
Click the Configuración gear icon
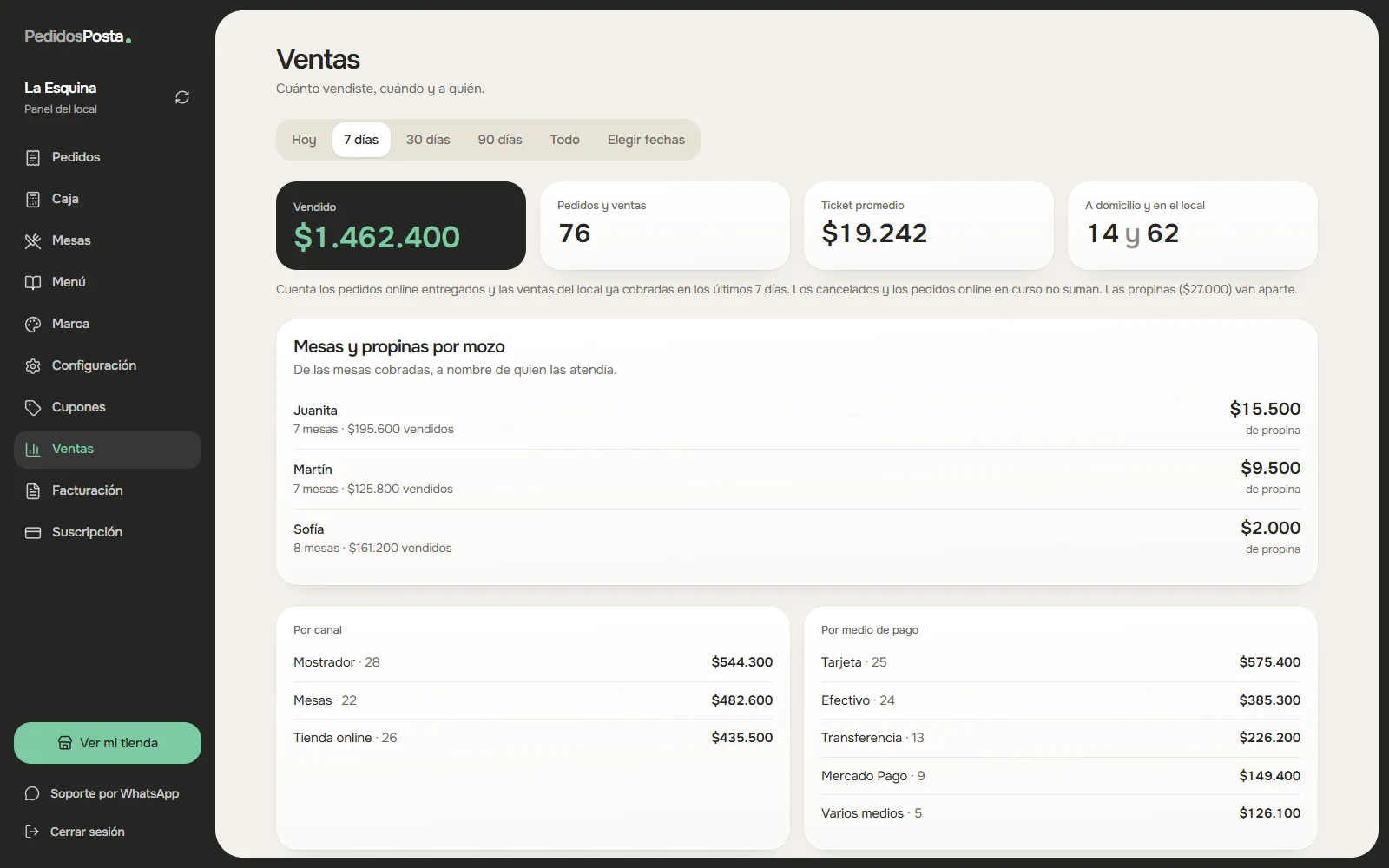tap(33, 365)
